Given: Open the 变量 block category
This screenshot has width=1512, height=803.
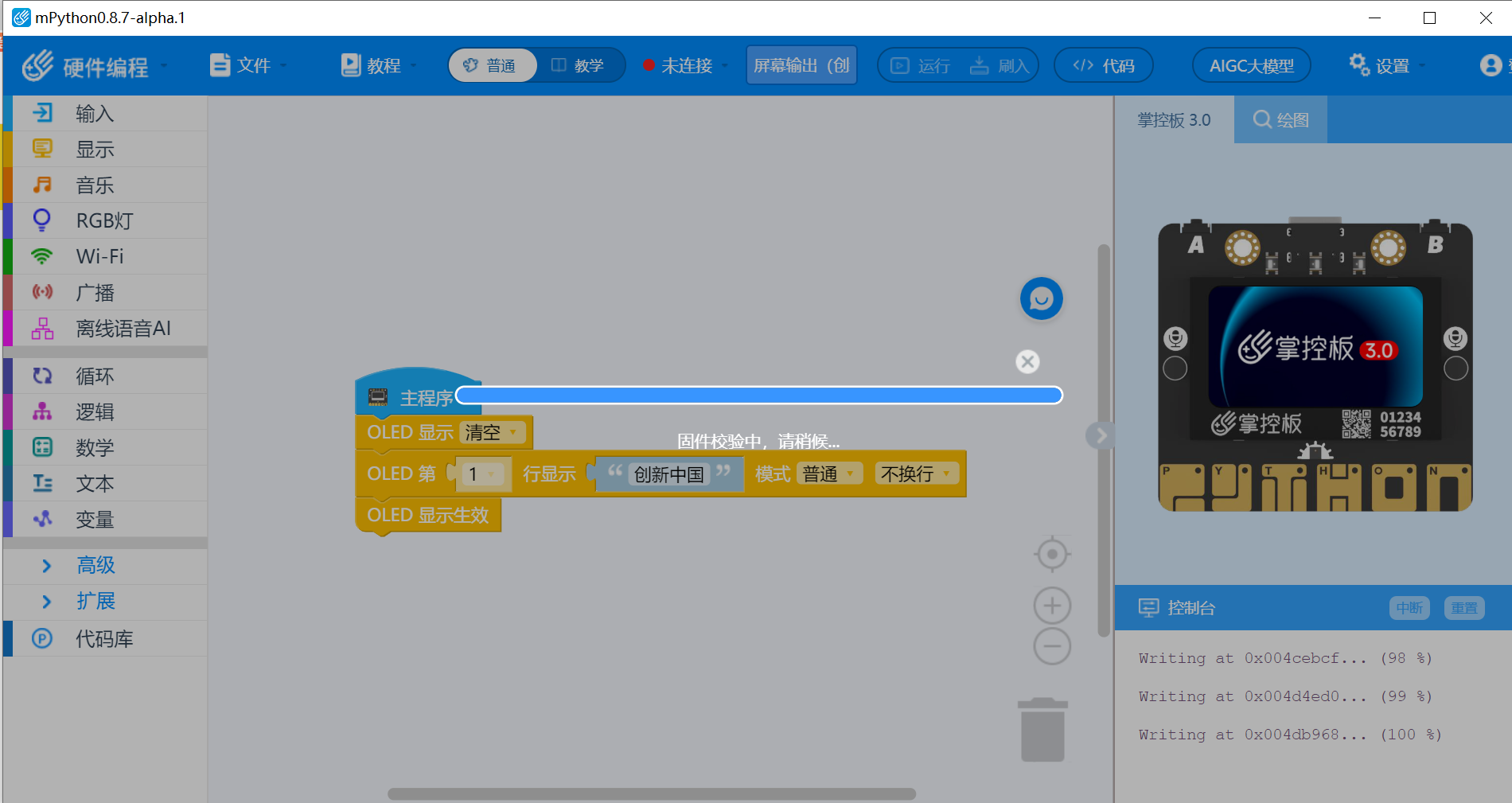Looking at the screenshot, I should coord(105,519).
